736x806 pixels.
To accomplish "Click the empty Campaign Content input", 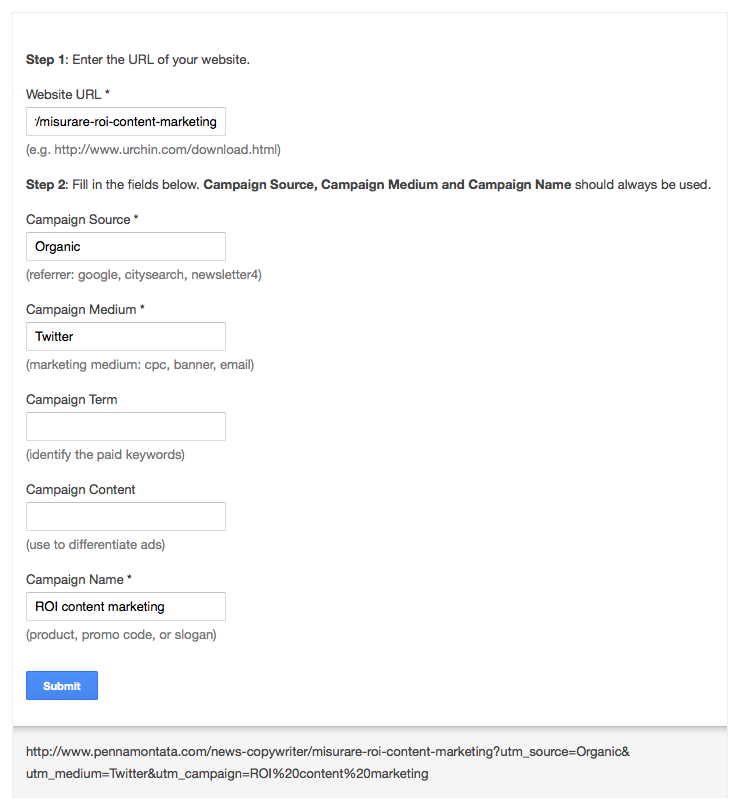I will [125, 516].
